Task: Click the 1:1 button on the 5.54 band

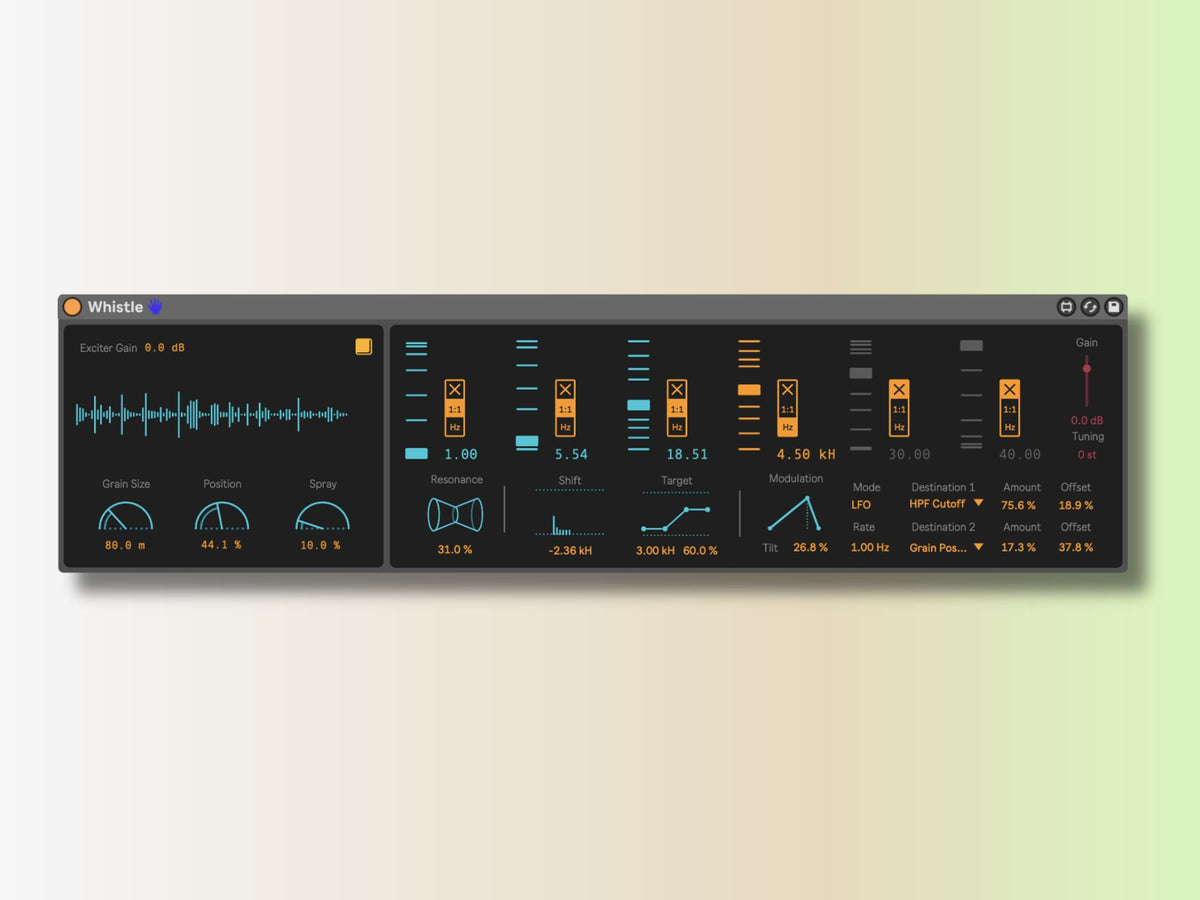Action: point(566,409)
